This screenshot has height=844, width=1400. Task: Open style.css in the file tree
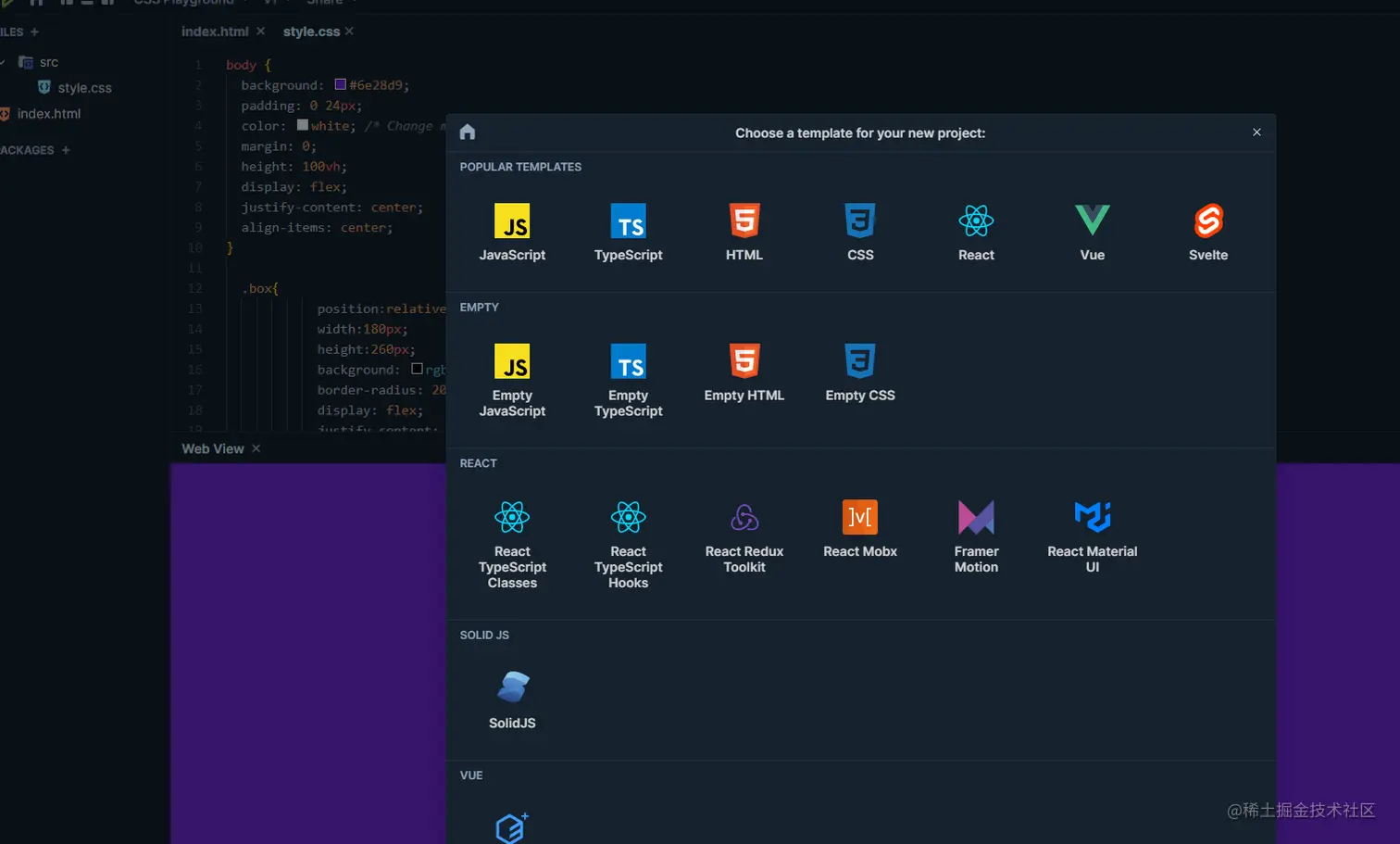84,88
